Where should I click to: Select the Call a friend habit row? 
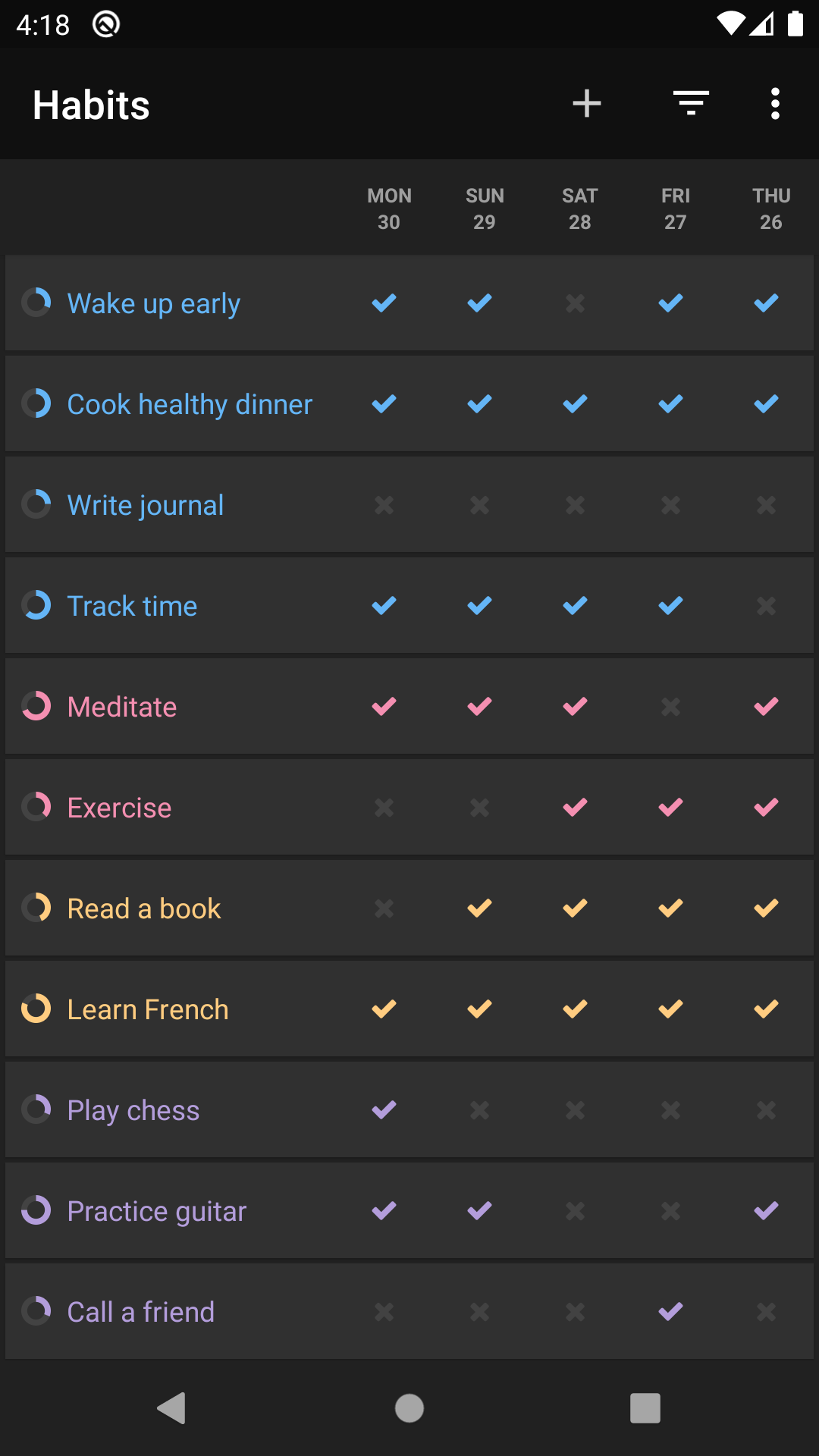tap(141, 1312)
